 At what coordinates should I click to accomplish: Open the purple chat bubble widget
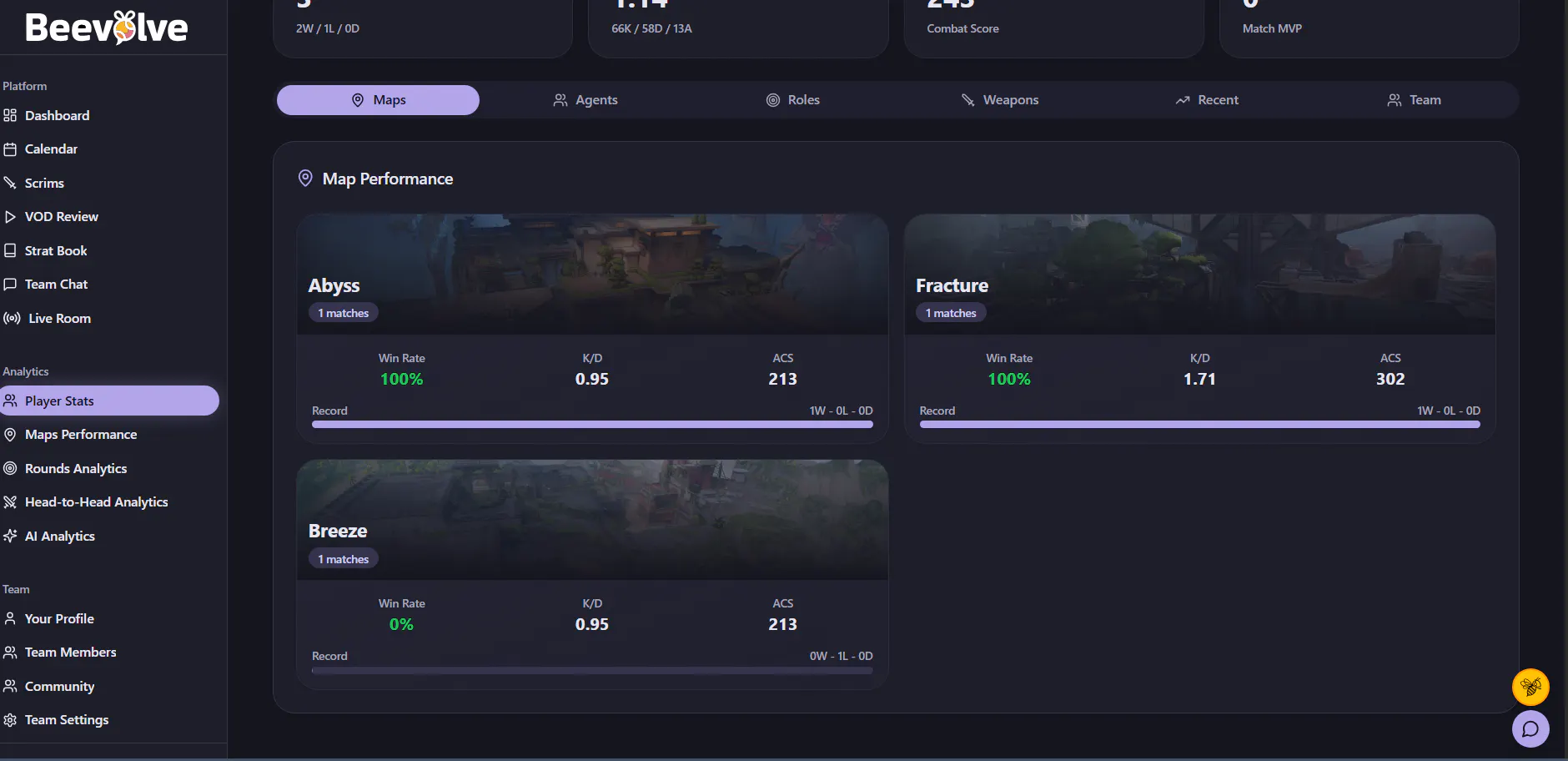click(1530, 729)
